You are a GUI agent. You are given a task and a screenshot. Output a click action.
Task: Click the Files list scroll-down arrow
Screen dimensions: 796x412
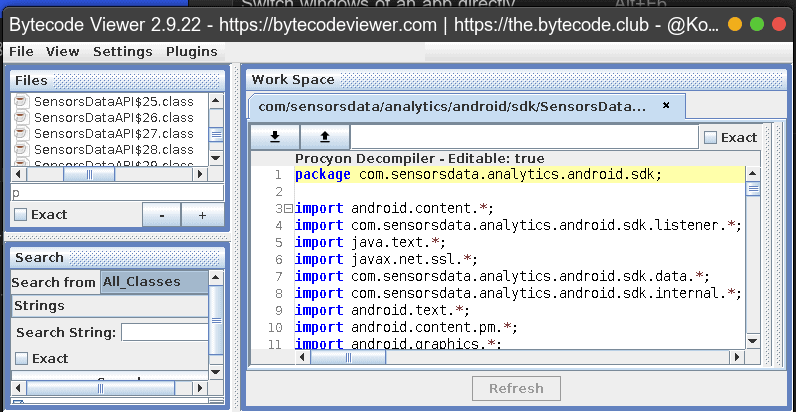tap(216, 159)
